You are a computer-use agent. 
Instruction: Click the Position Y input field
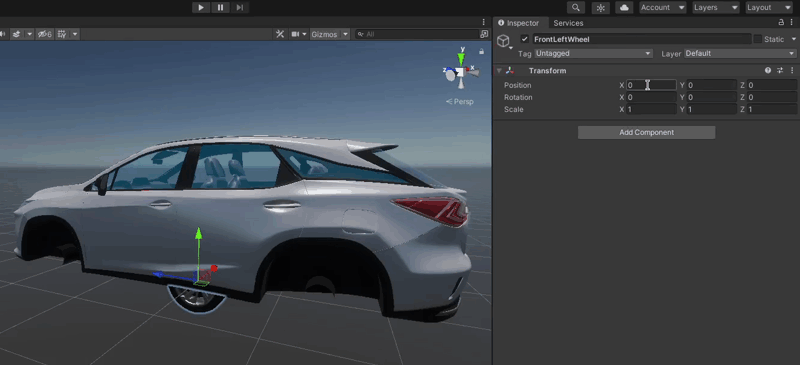[x=711, y=85]
